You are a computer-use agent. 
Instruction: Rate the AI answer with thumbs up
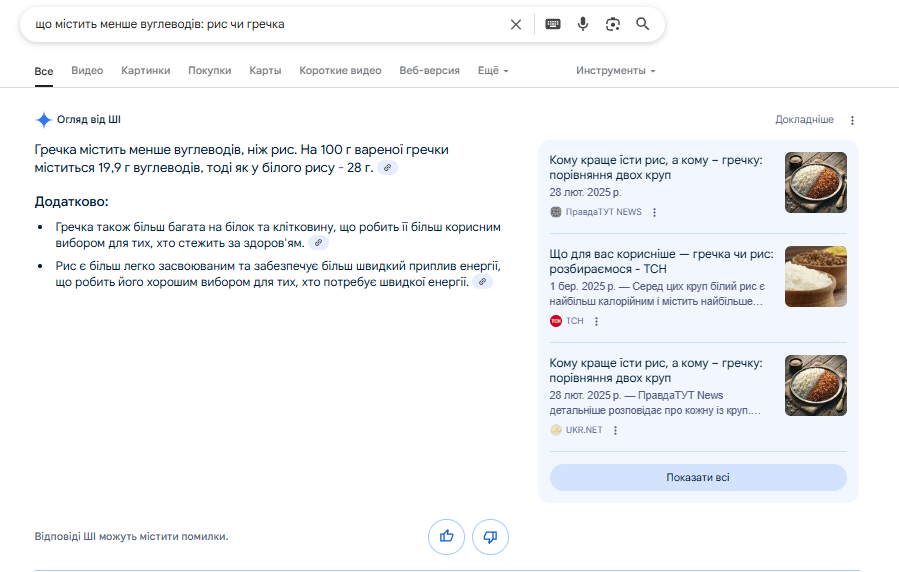coord(446,537)
